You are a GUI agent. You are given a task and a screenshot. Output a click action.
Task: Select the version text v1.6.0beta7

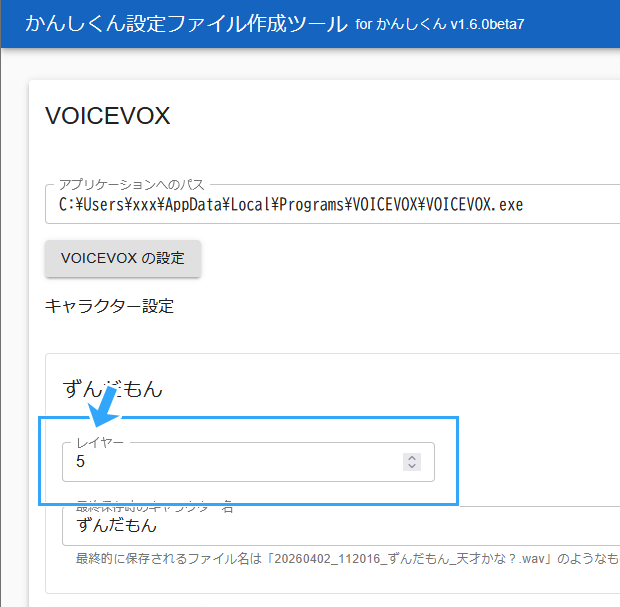pyautogui.click(x=487, y=25)
